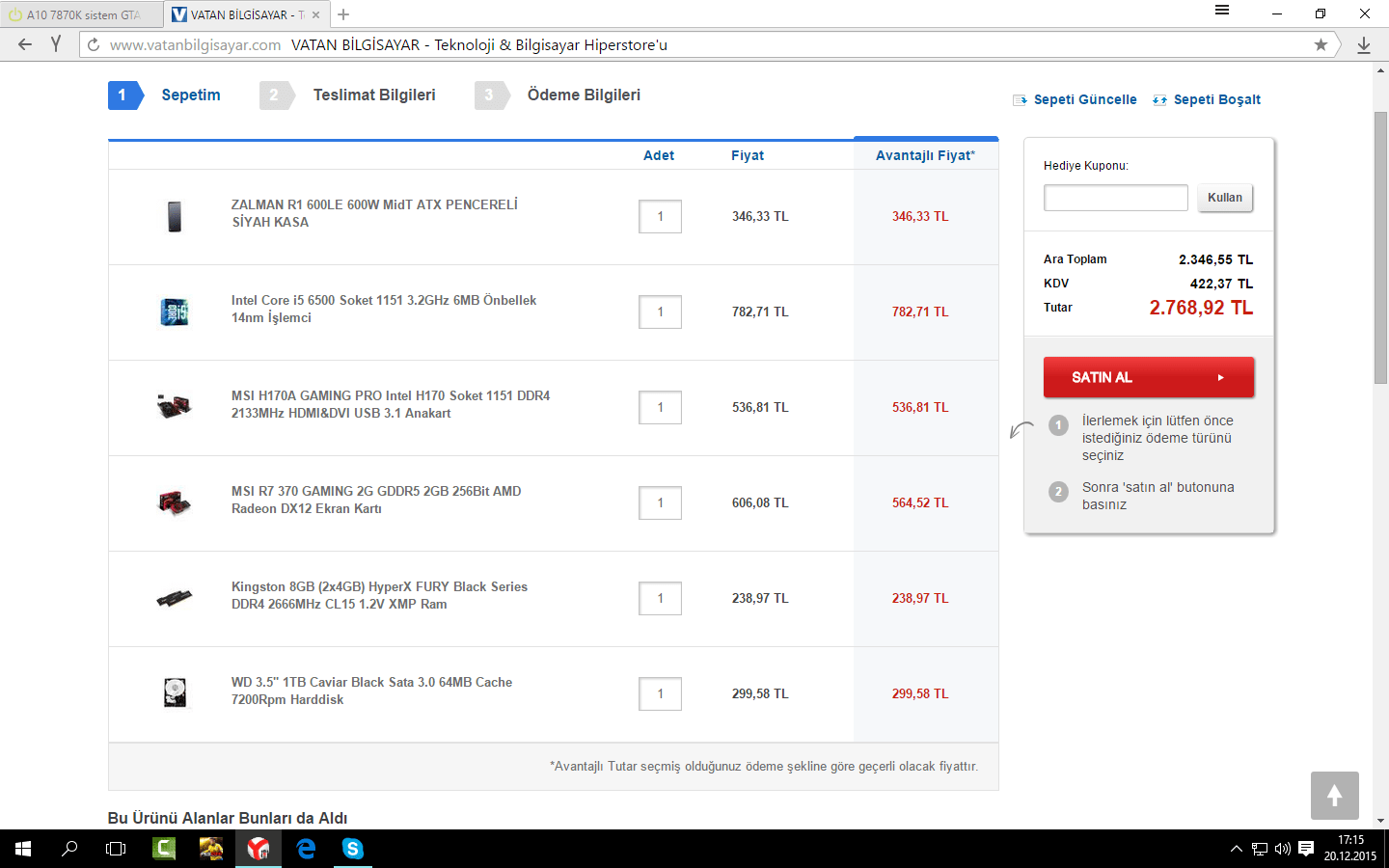
Task: Reload the page with the refresh icon
Action: point(94,44)
